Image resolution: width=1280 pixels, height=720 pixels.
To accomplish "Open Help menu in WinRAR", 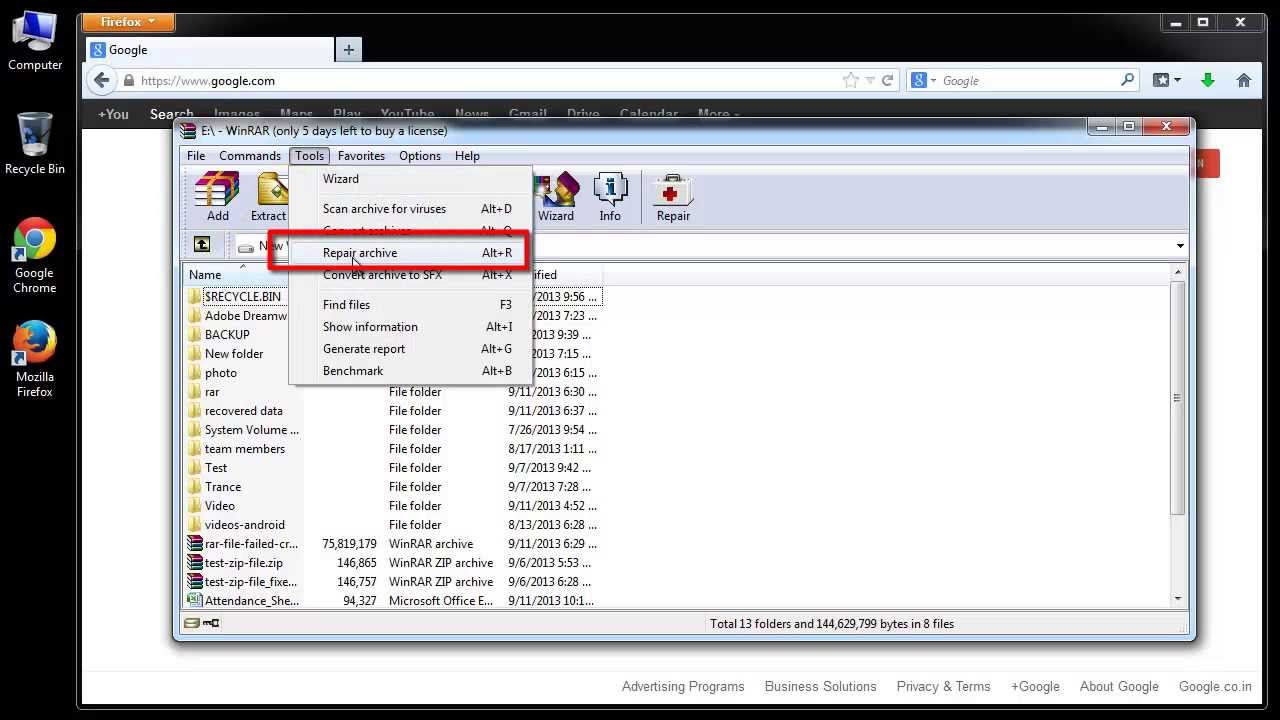I will click(x=467, y=156).
